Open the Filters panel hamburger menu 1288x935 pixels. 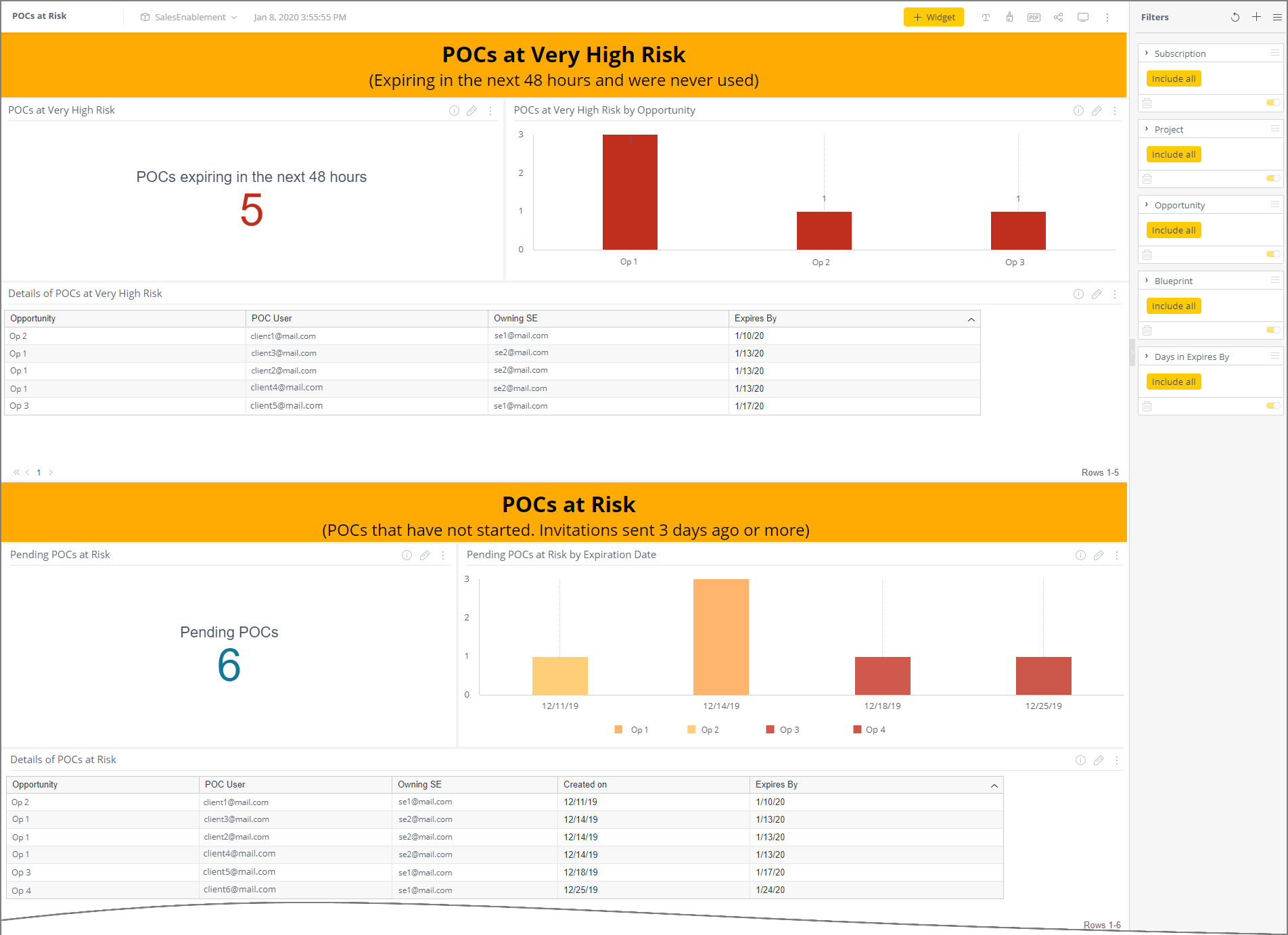tap(1276, 18)
